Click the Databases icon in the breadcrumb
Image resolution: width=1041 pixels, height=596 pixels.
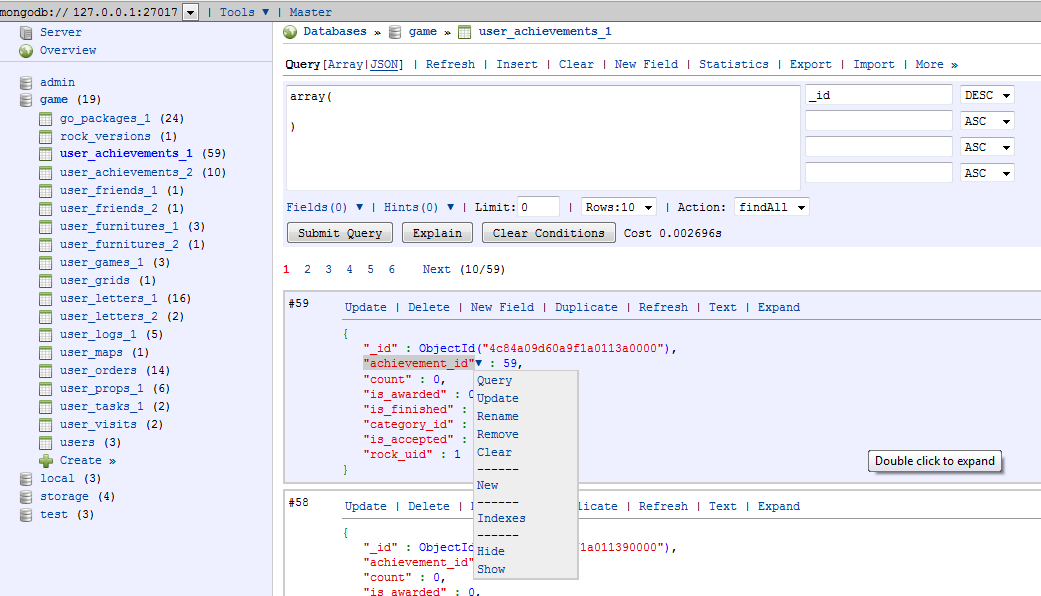[288, 31]
